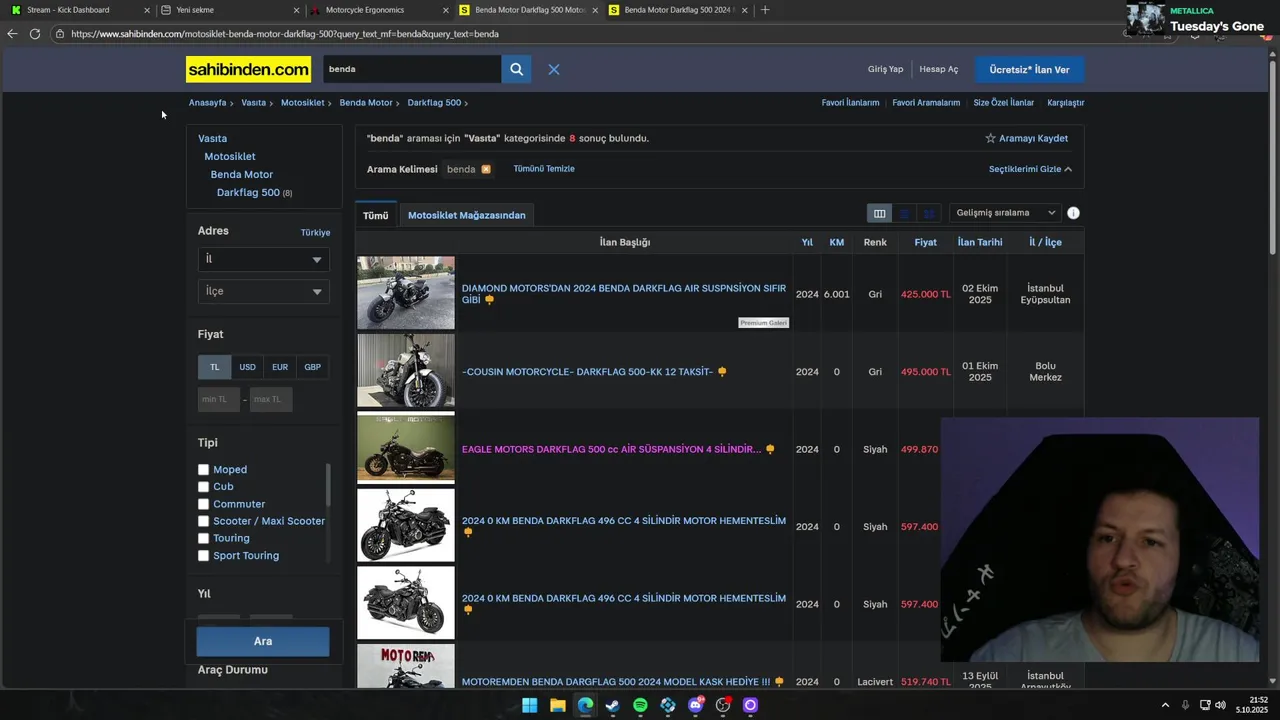The image size is (1280, 720).
Task: Click the purple circle app taskbar icon
Action: click(750, 705)
